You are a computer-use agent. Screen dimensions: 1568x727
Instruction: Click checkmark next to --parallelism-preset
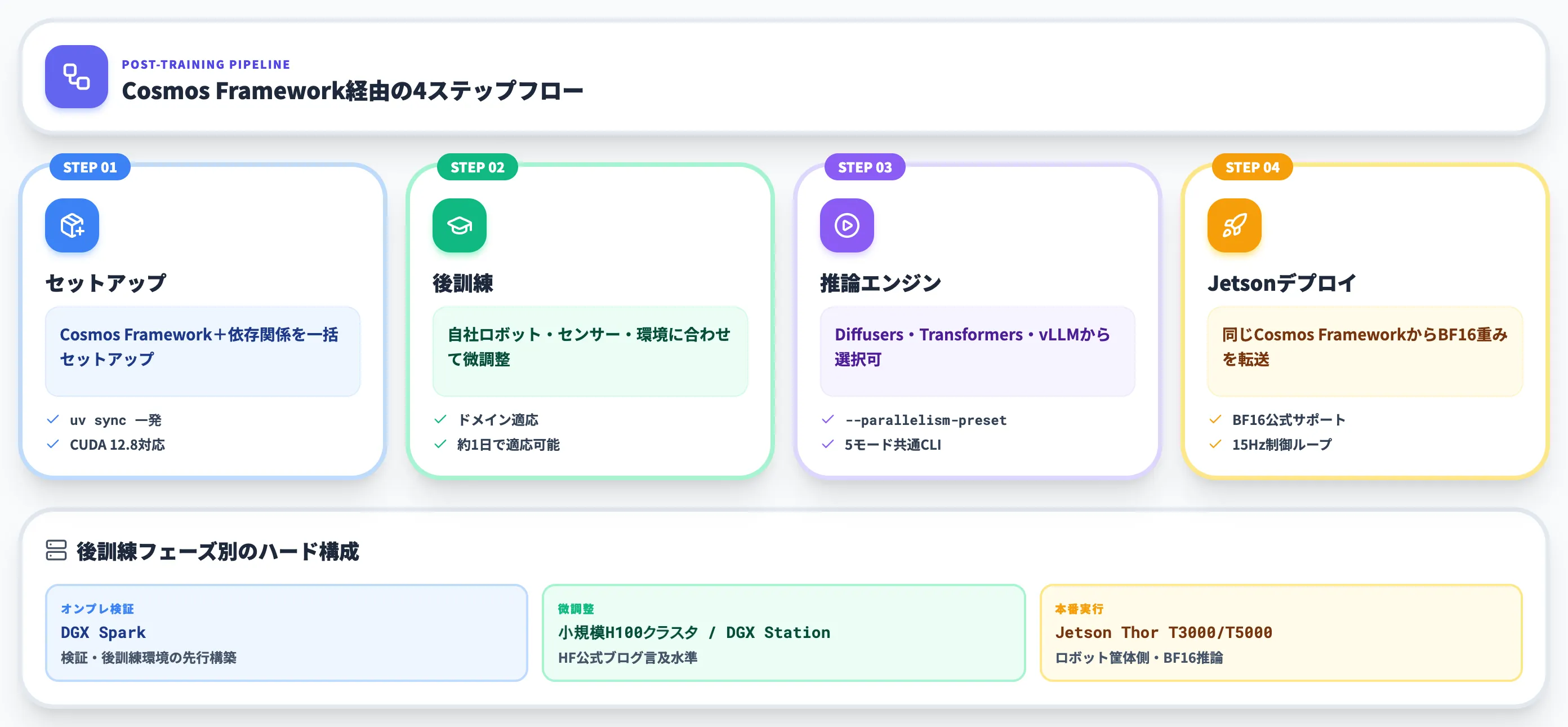(828, 419)
